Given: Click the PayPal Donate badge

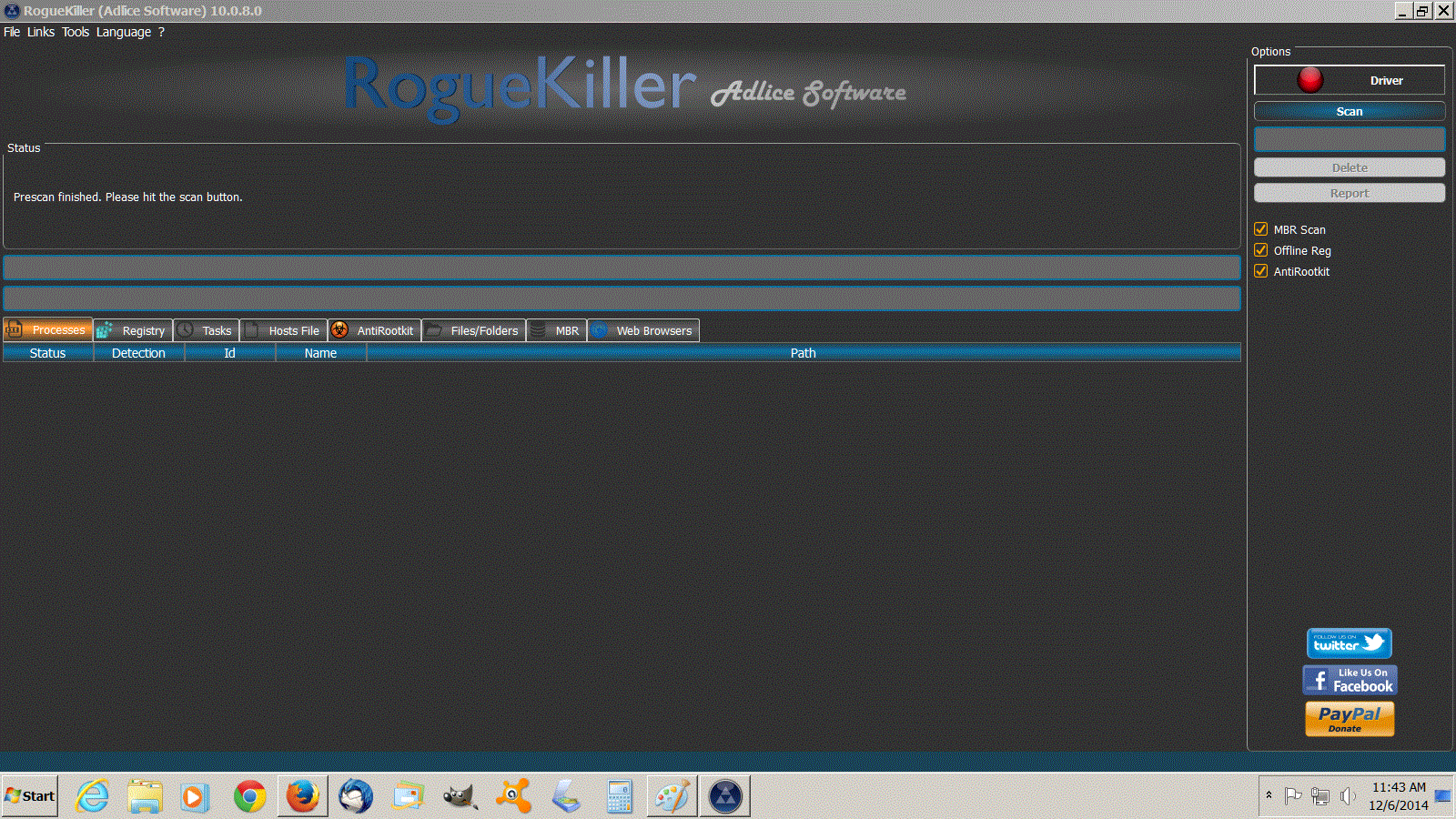Looking at the screenshot, I should [1350, 719].
